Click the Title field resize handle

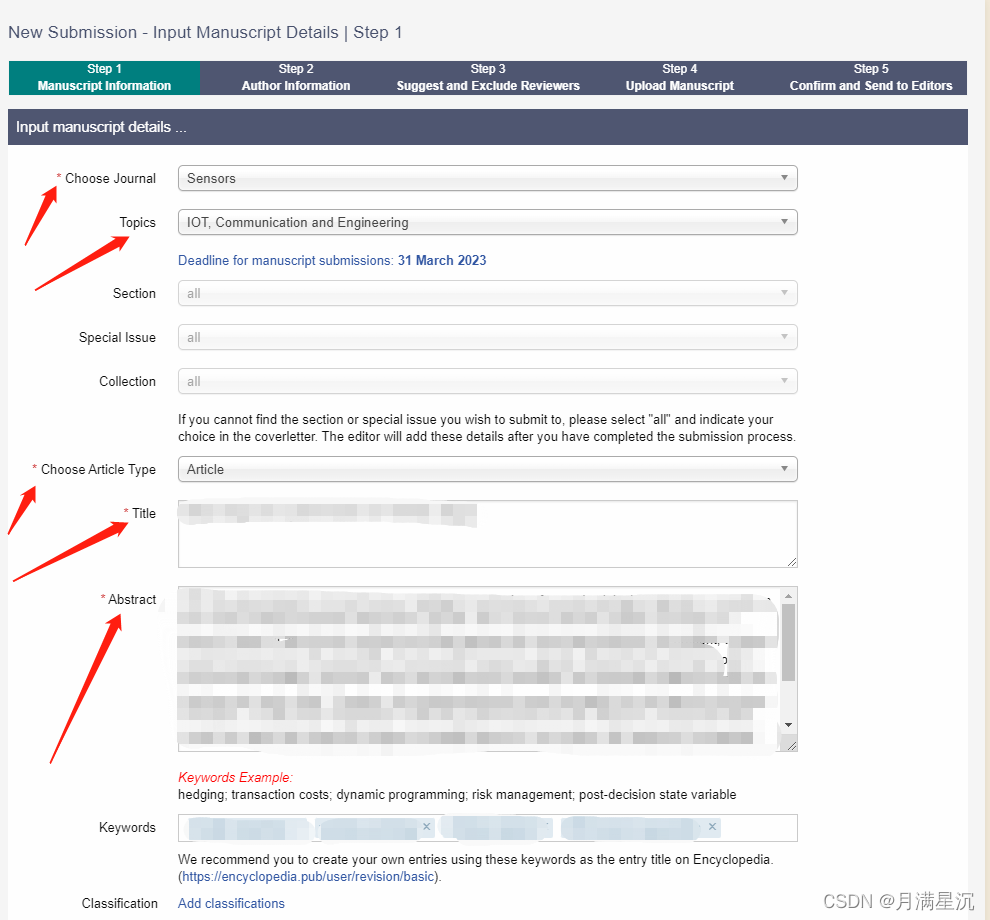(792, 562)
